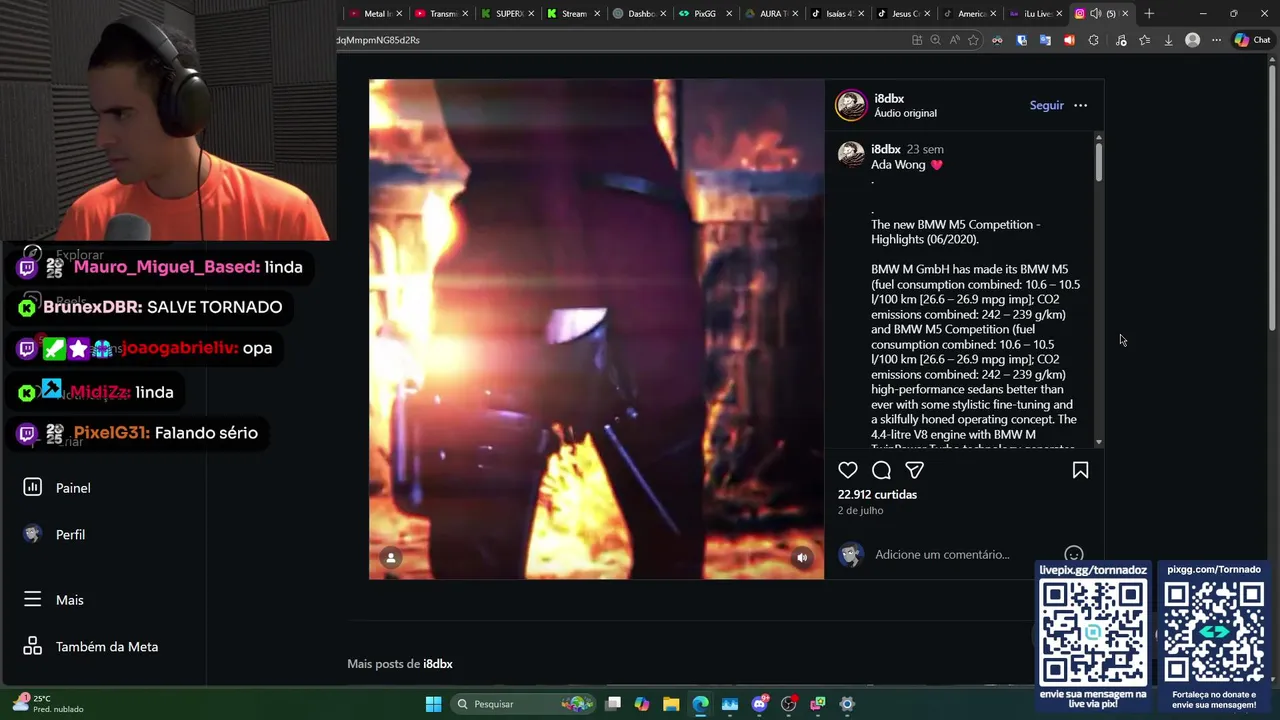Open Áudio original link

905,113
